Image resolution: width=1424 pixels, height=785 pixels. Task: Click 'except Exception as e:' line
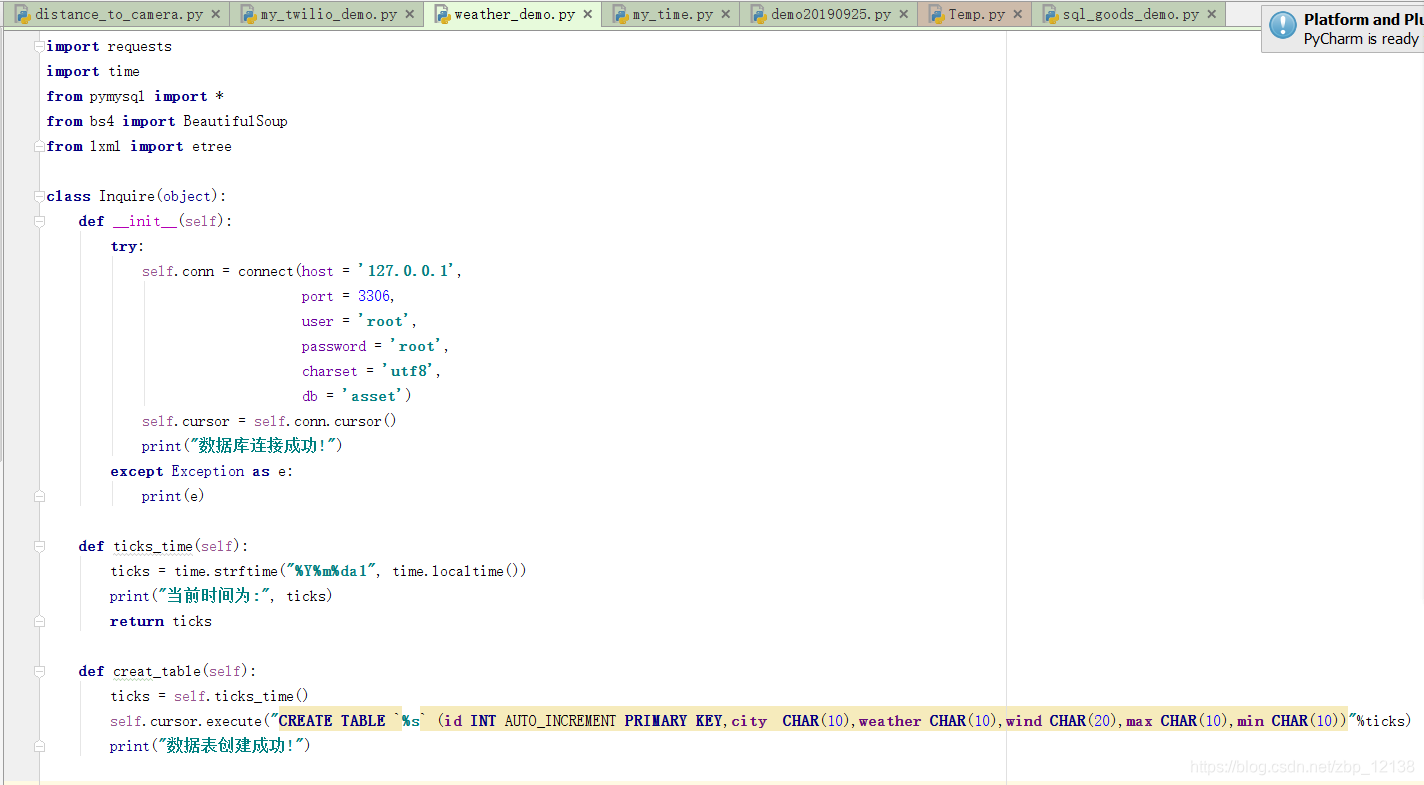pyautogui.click(x=202, y=471)
